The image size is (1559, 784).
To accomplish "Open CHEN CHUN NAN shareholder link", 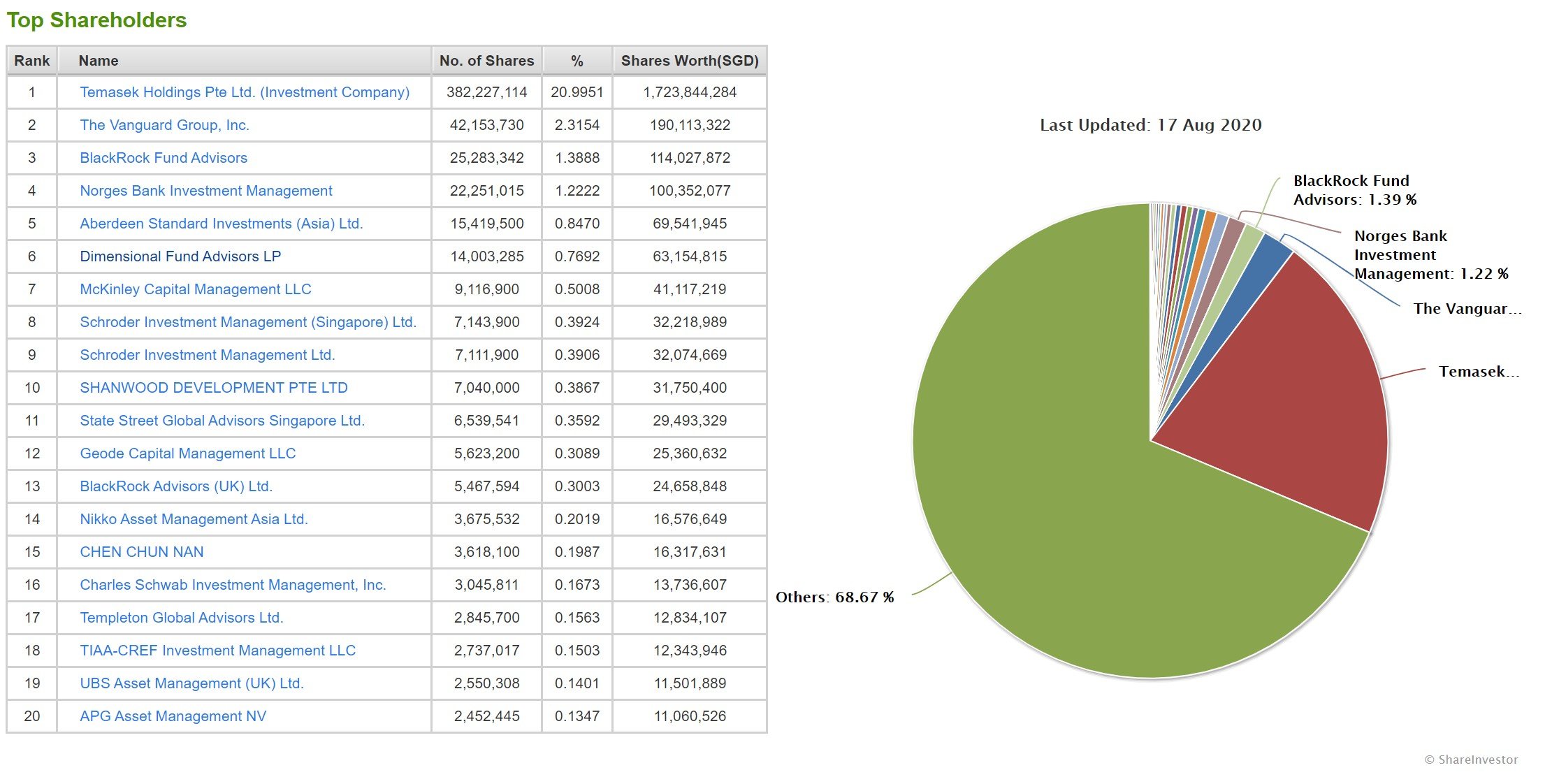I will (x=142, y=552).
